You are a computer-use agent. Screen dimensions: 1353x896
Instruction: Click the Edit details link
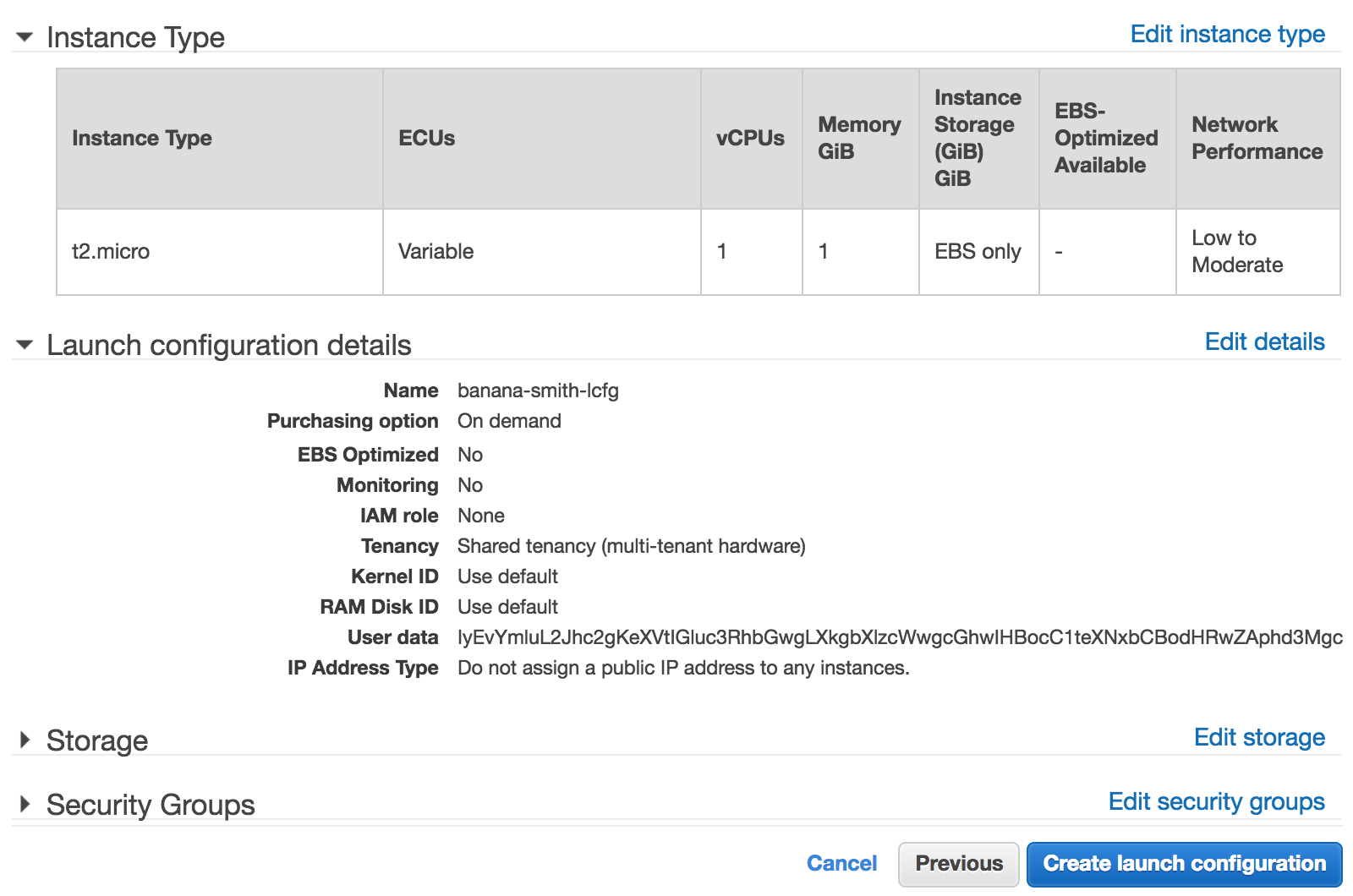pos(1264,341)
